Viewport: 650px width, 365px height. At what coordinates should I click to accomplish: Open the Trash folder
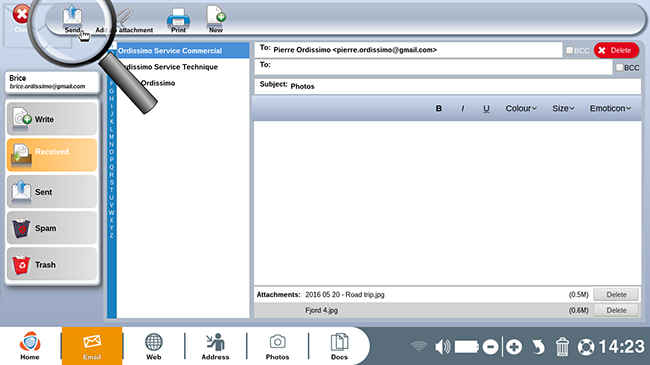52,265
